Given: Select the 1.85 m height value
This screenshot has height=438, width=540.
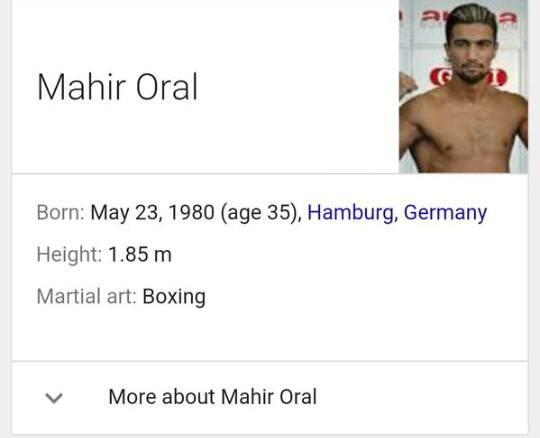Looking at the screenshot, I should (140, 255).
